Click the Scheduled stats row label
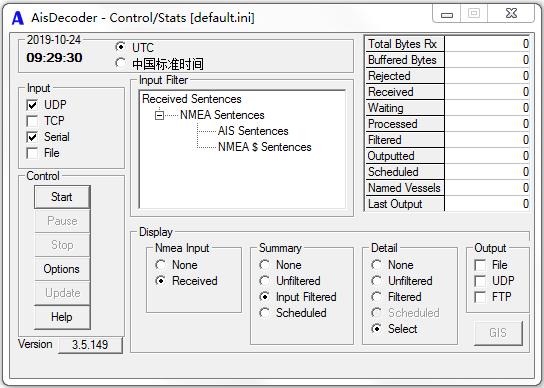This screenshot has width=544, height=388. pyautogui.click(x=405, y=171)
